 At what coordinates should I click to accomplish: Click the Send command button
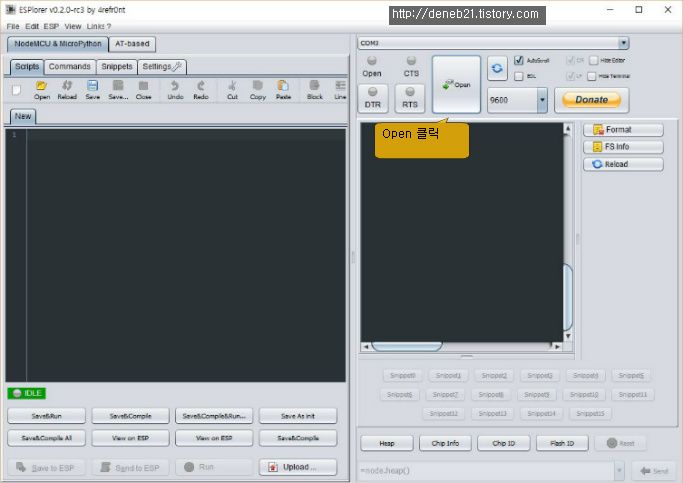pyautogui.click(x=654, y=471)
